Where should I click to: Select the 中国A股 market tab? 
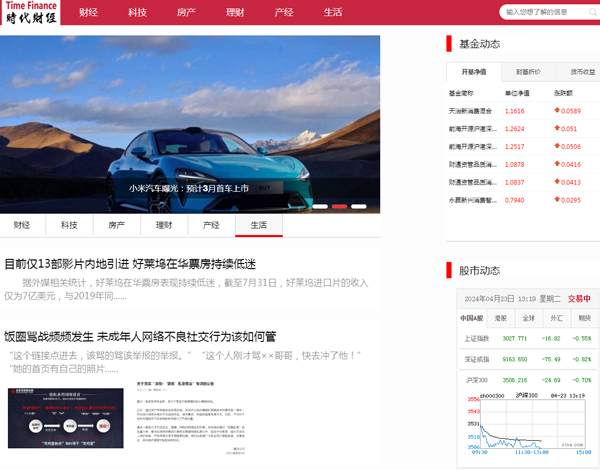coord(472,318)
